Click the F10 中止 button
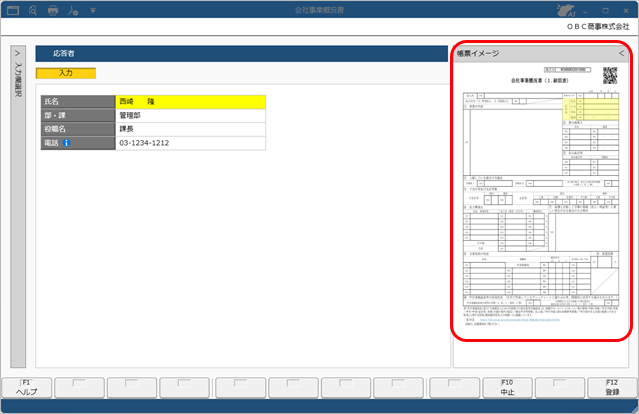This screenshot has width=639, height=414. point(507,388)
